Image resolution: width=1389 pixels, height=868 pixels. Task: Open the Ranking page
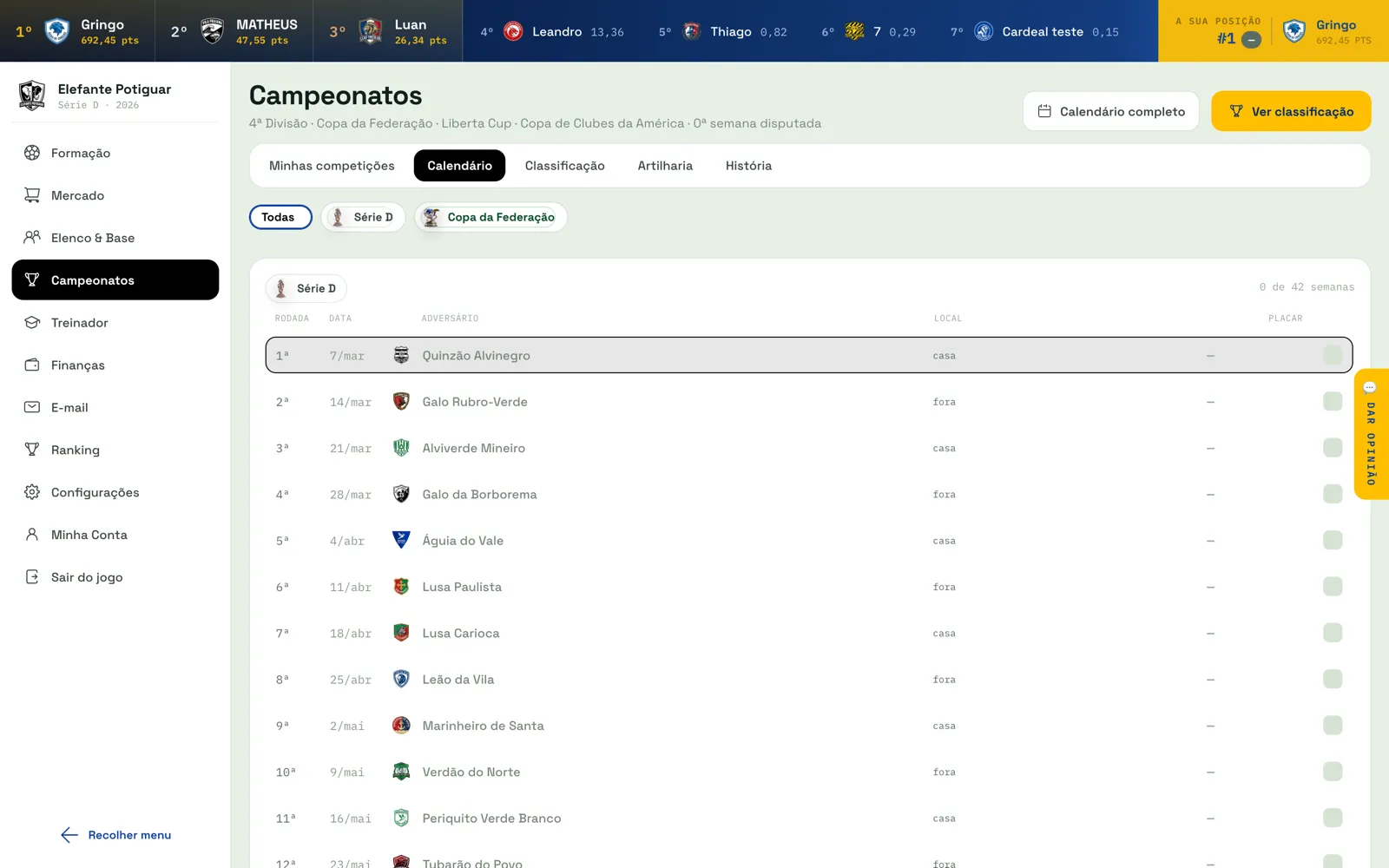pyautogui.click(x=115, y=450)
